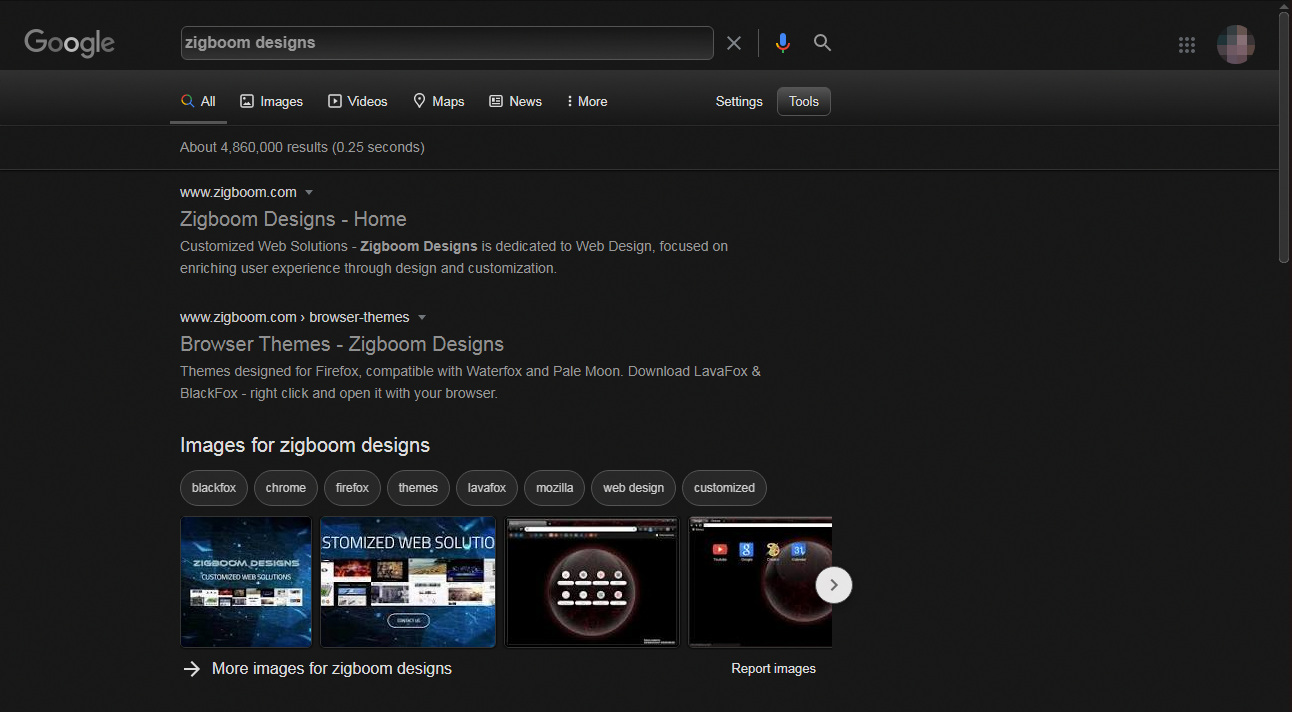Switch to the Images tab
This screenshot has height=712, width=1292.
pos(271,101)
